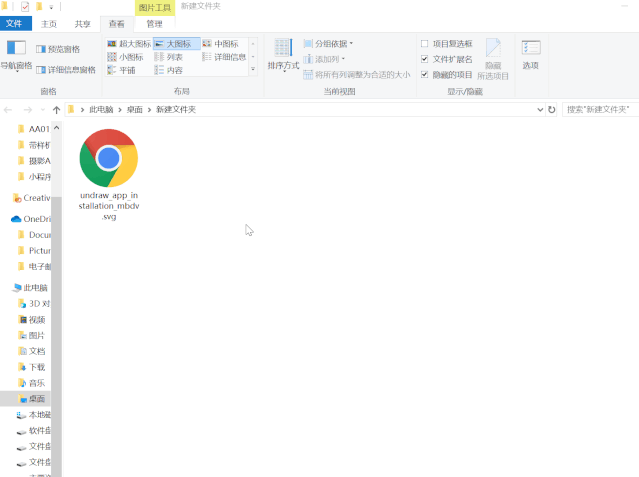Viewport: 639px width, 477px height.
Task: Click the quick access toolbar properties icon
Action: point(25,7)
